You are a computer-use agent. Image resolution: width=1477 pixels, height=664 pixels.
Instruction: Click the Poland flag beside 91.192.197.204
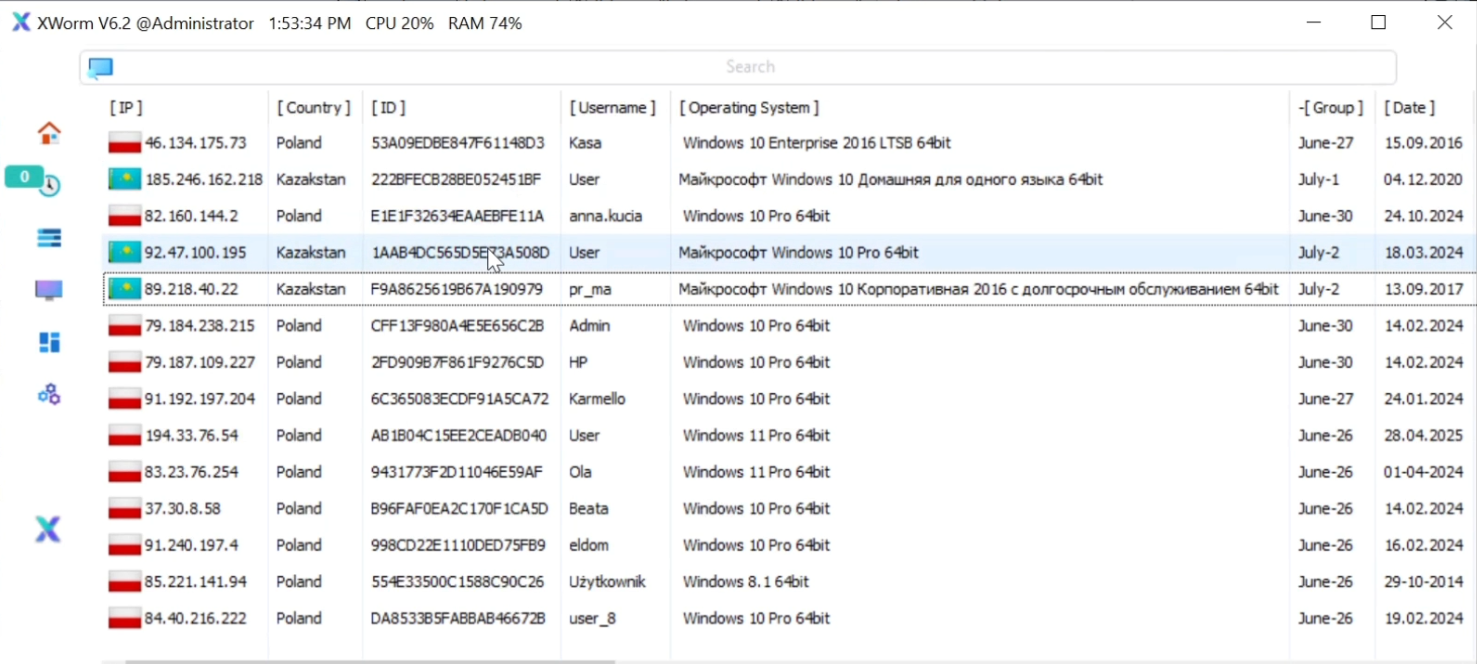coord(125,399)
